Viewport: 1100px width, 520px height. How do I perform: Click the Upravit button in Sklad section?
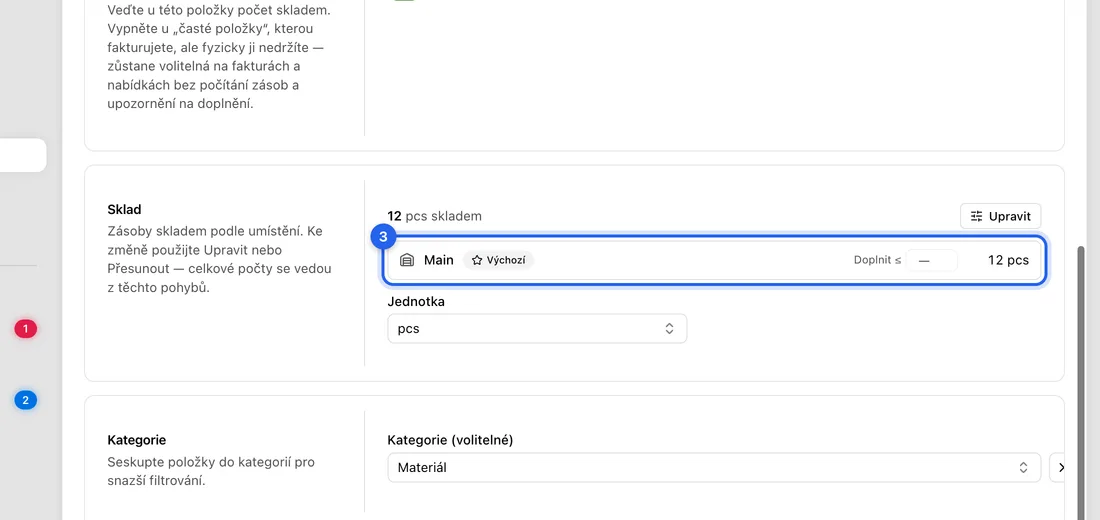(1000, 216)
